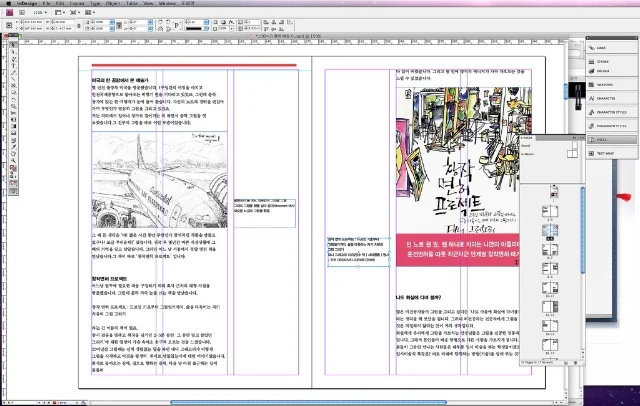Open the zoom level dropdown

tap(40, 13)
